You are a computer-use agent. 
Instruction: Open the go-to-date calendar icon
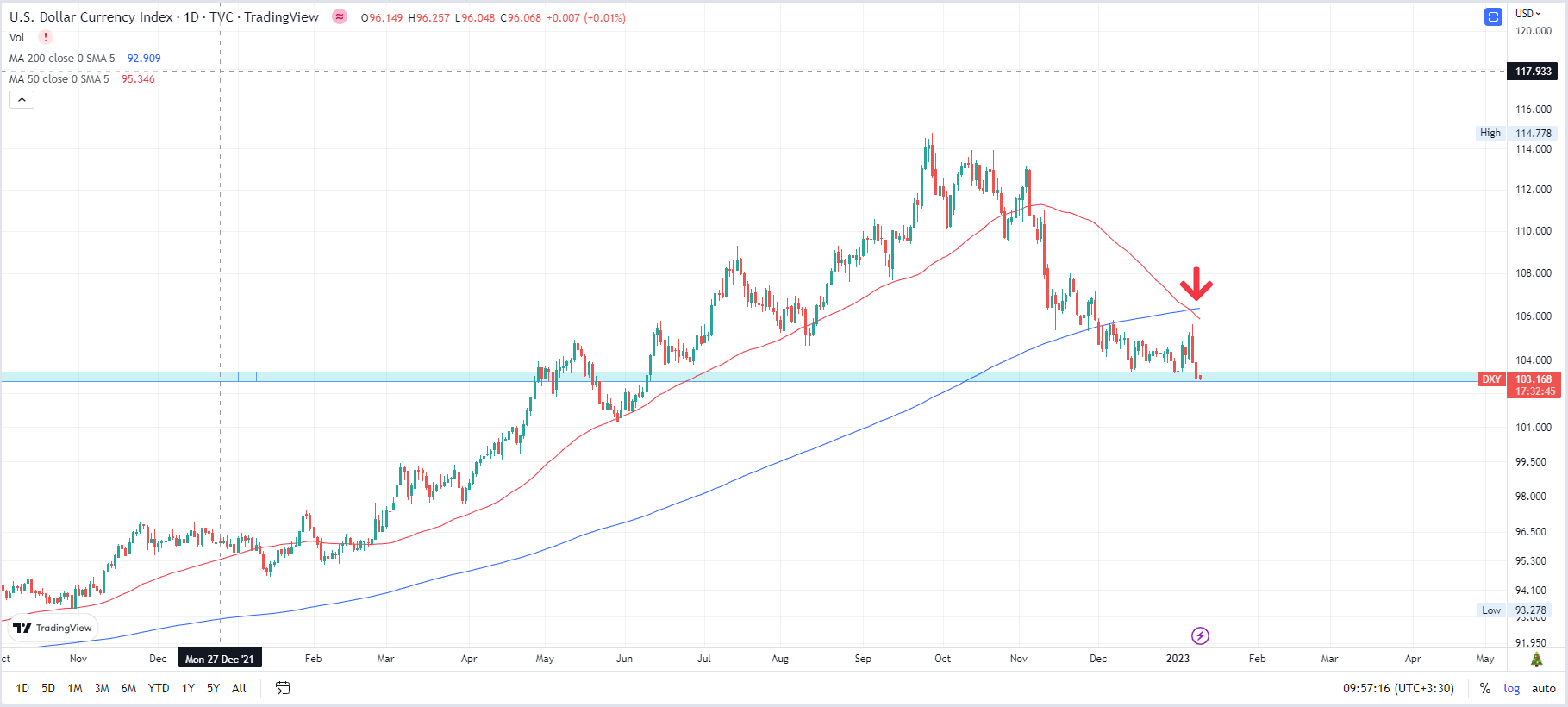283,688
